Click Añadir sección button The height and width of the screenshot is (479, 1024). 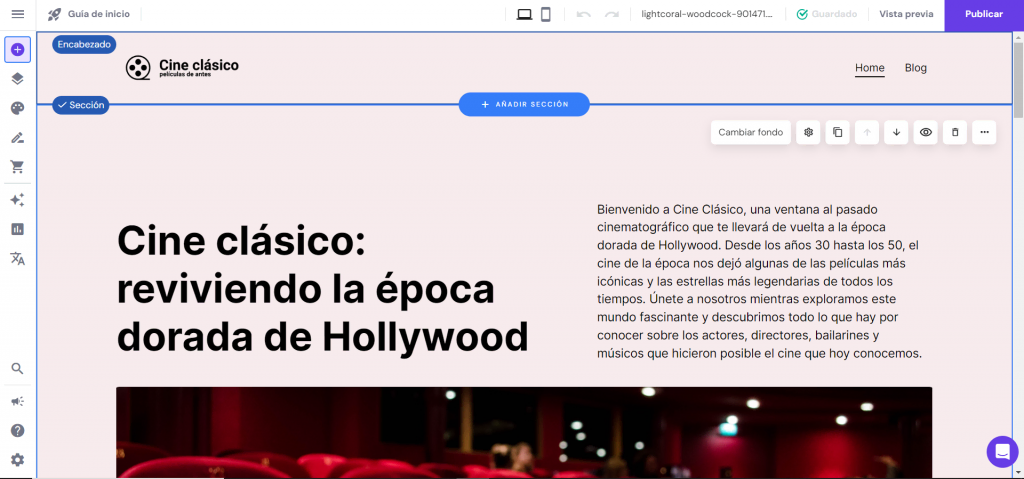[x=524, y=104]
